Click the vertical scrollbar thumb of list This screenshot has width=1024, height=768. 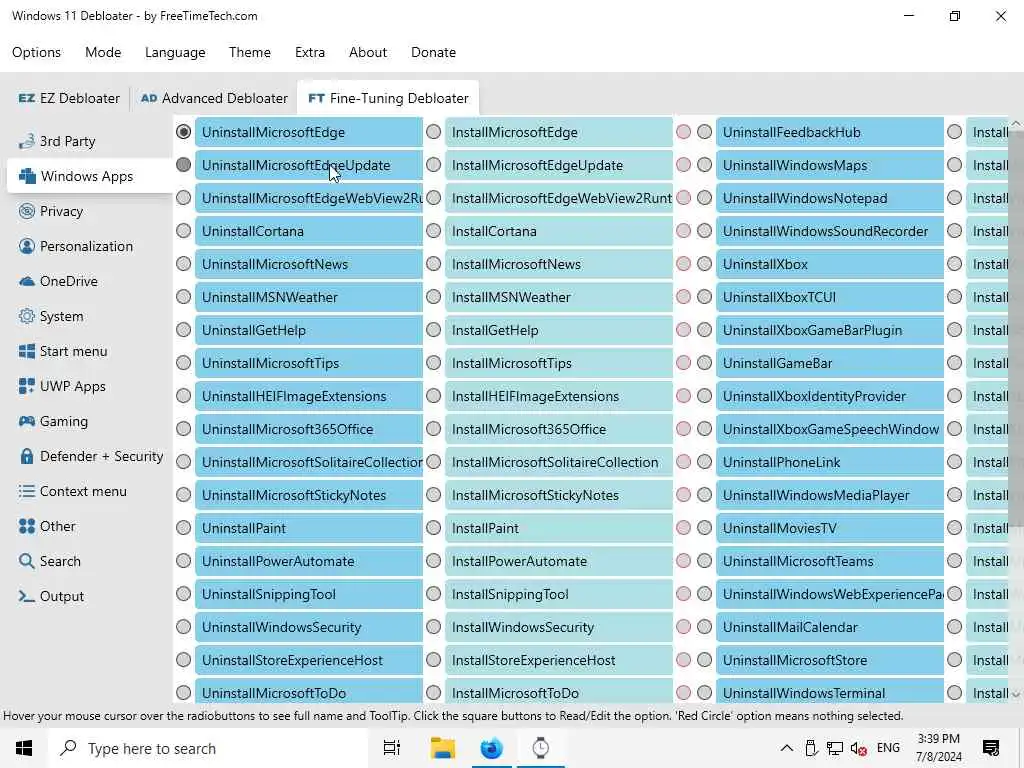1016,327
